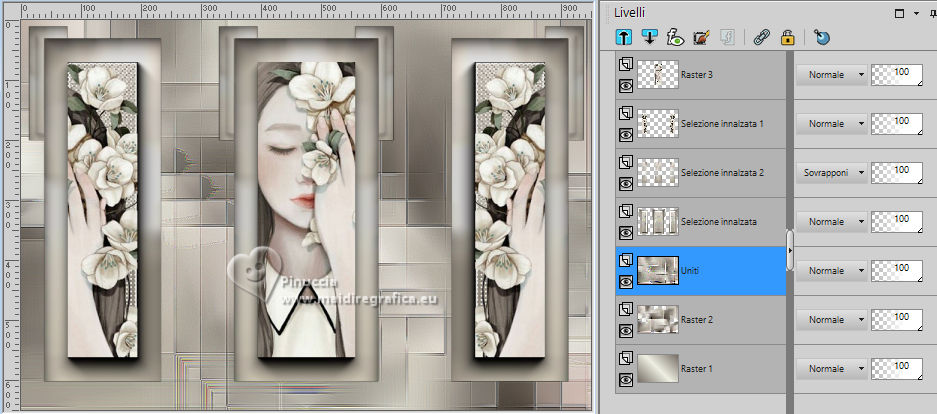Toggle the effects visibility fx-eye icon
Image resolution: width=937 pixels, height=414 pixels.
click(675, 38)
